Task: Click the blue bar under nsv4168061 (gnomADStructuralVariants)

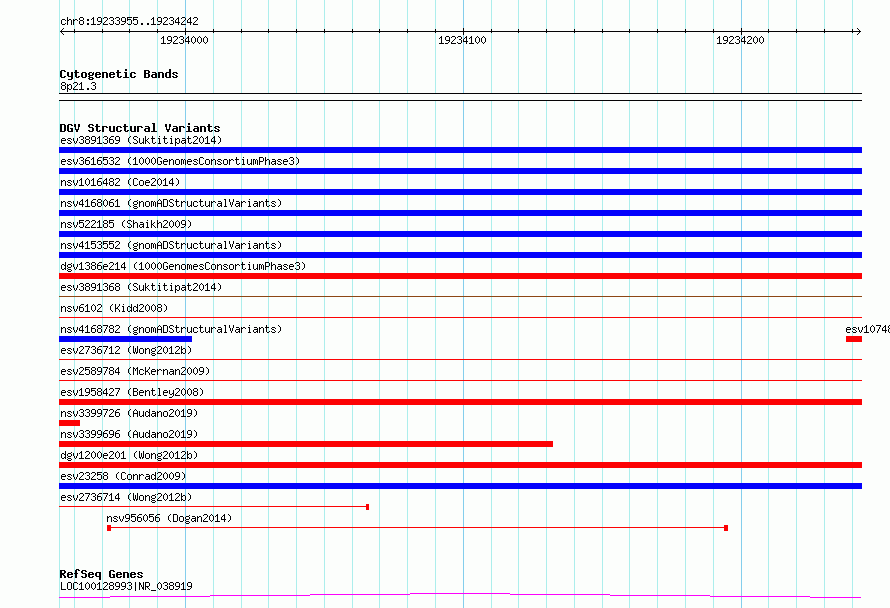Action: (460, 213)
